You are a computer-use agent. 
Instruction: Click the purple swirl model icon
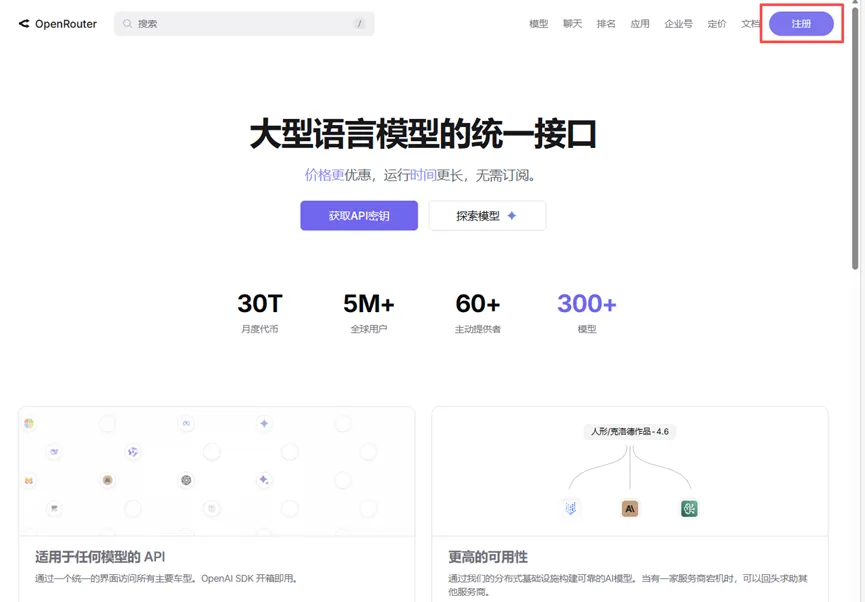tap(133, 451)
